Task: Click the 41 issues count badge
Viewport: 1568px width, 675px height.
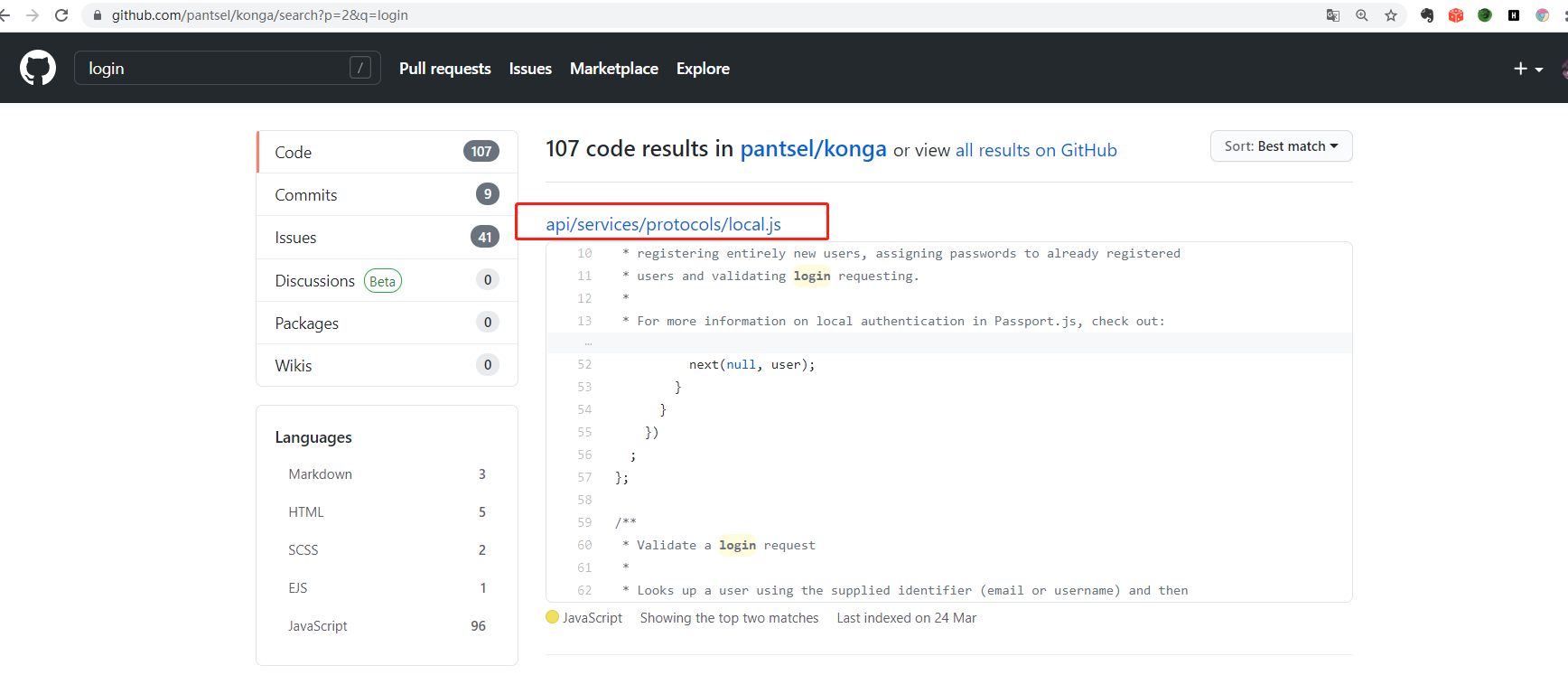Action: coord(485,237)
